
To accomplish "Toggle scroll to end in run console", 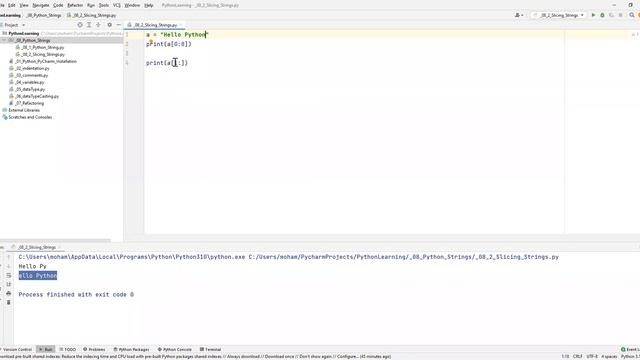I will click(9, 284).
